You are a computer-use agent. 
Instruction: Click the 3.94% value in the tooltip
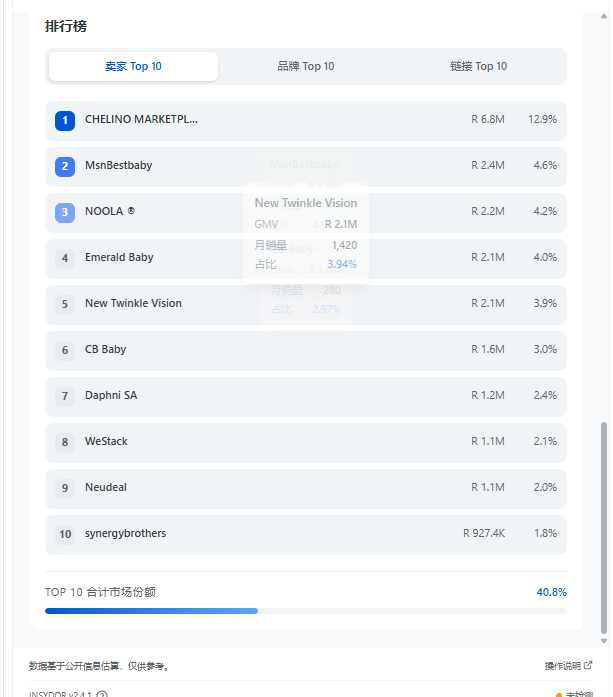[x=342, y=264]
